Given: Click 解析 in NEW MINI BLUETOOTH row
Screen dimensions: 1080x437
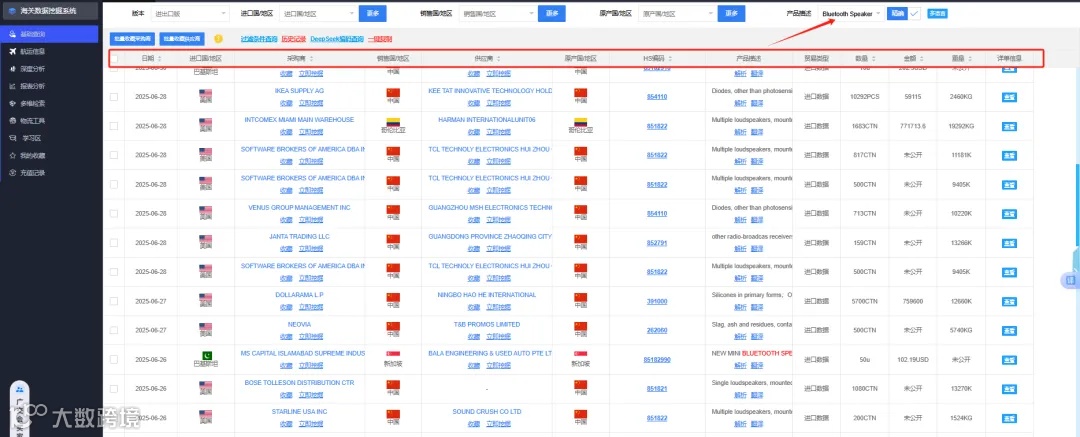Looking at the screenshot, I should (x=740, y=366).
